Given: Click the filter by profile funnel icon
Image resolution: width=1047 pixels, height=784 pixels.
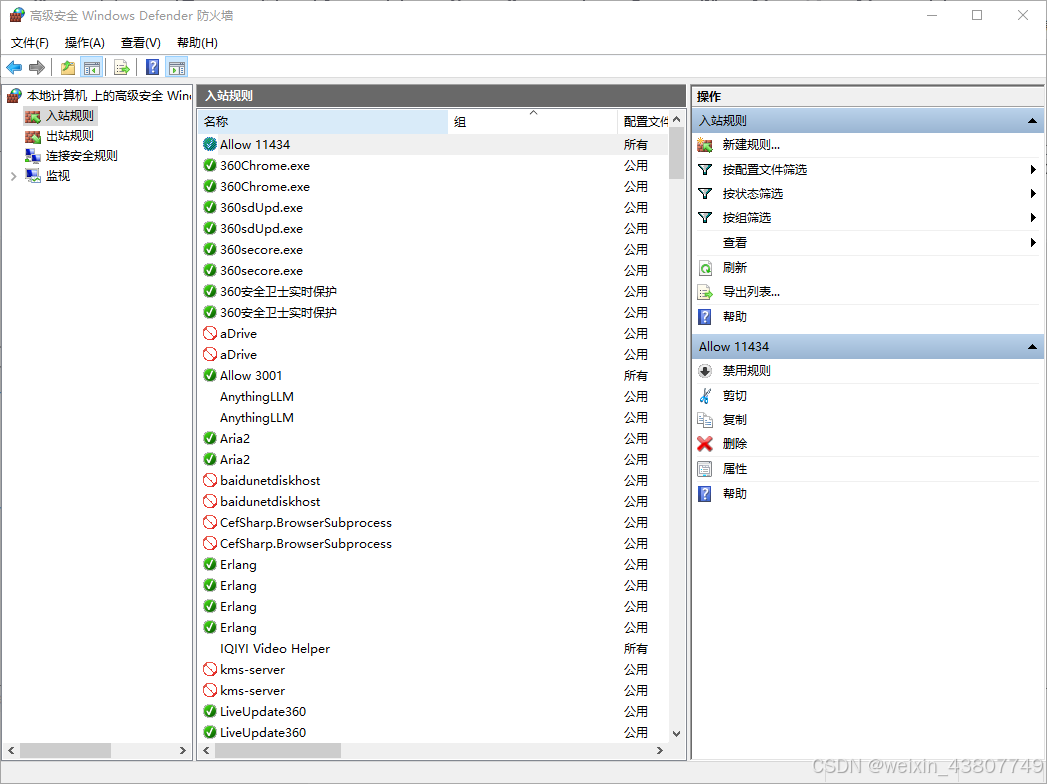Looking at the screenshot, I should pyautogui.click(x=704, y=170).
